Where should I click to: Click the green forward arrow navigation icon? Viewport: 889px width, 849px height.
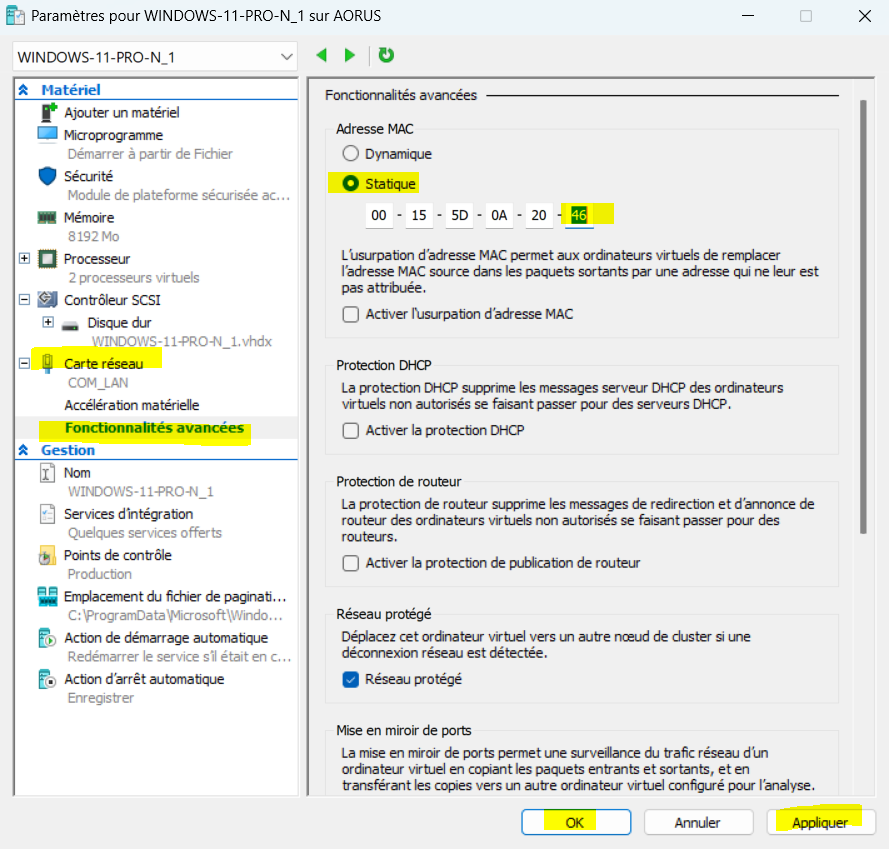click(349, 56)
